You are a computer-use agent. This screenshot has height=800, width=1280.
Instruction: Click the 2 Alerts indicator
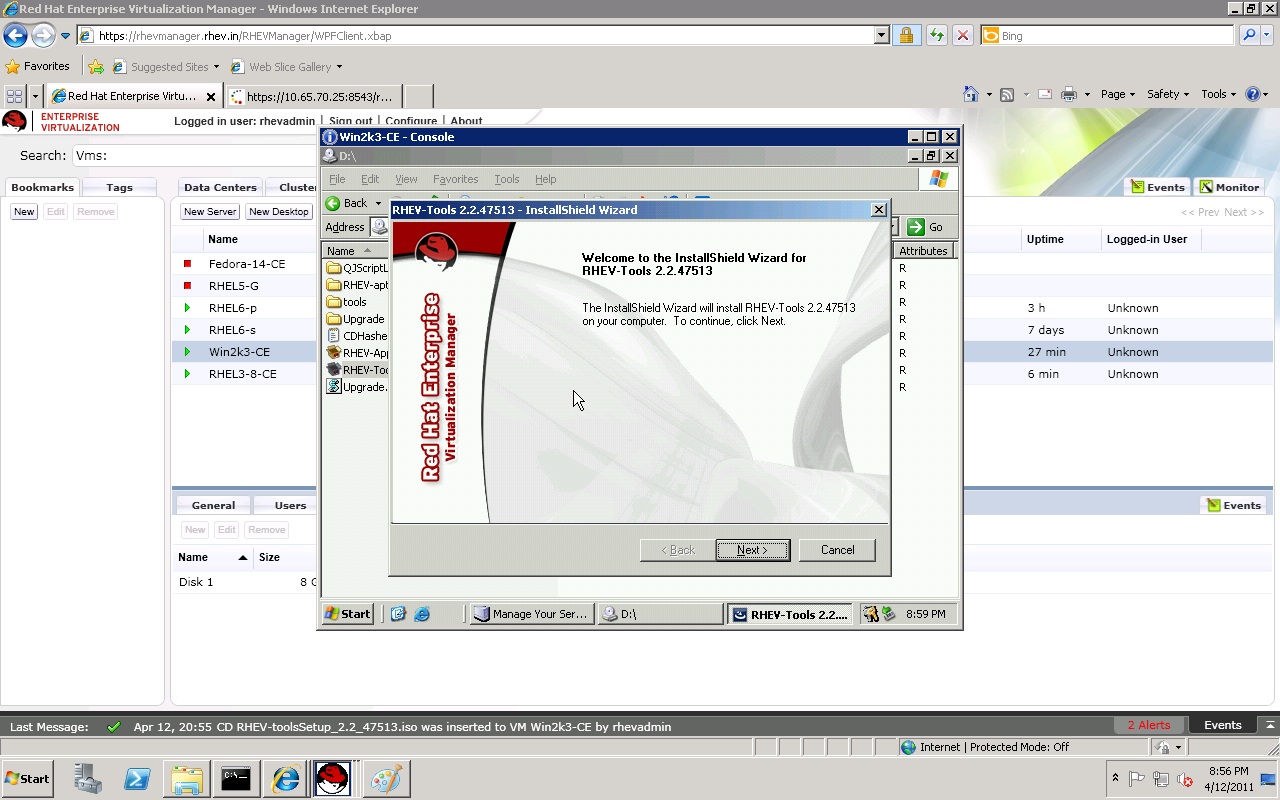[x=1149, y=725]
